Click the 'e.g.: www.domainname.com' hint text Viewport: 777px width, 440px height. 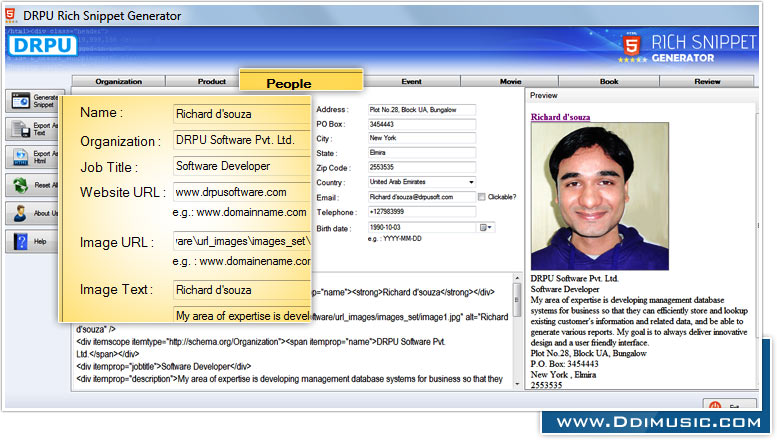pyautogui.click(x=239, y=213)
